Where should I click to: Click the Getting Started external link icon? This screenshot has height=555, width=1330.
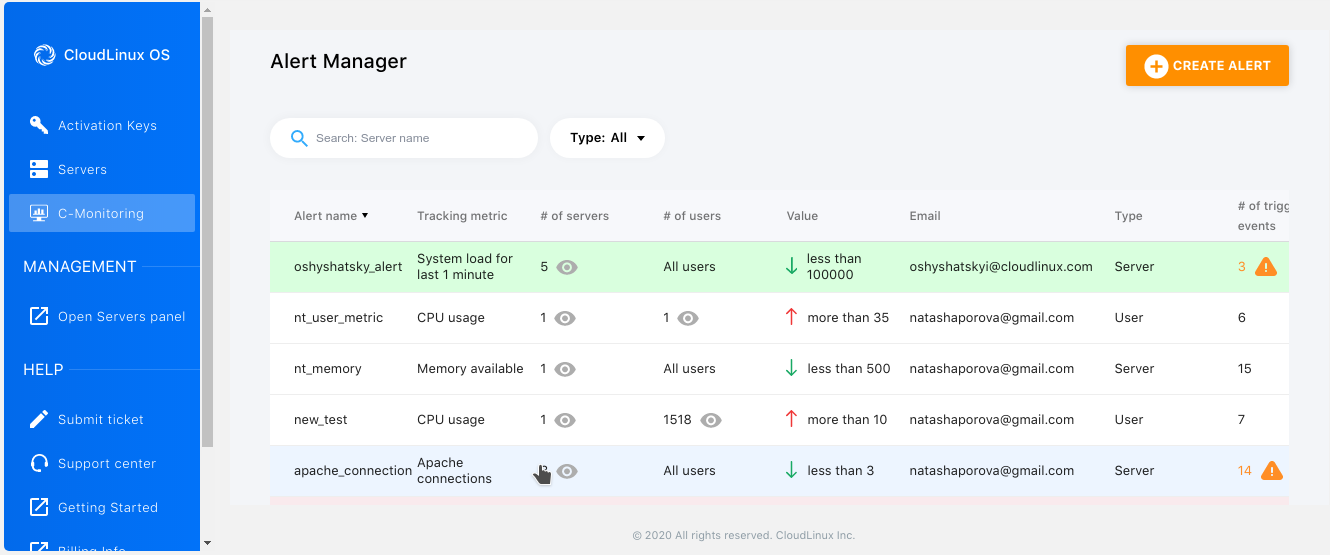click(x=39, y=507)
